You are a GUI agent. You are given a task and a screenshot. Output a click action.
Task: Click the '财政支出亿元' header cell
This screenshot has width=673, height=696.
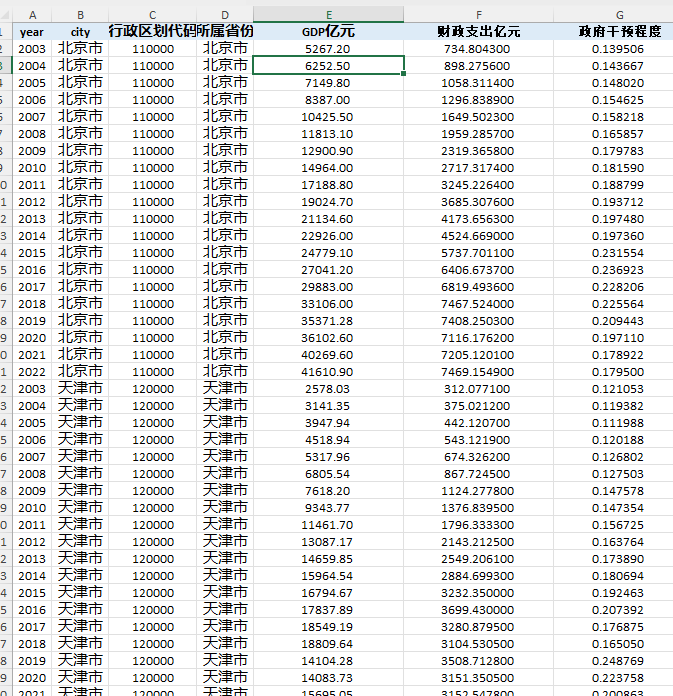tap(479, 32)
